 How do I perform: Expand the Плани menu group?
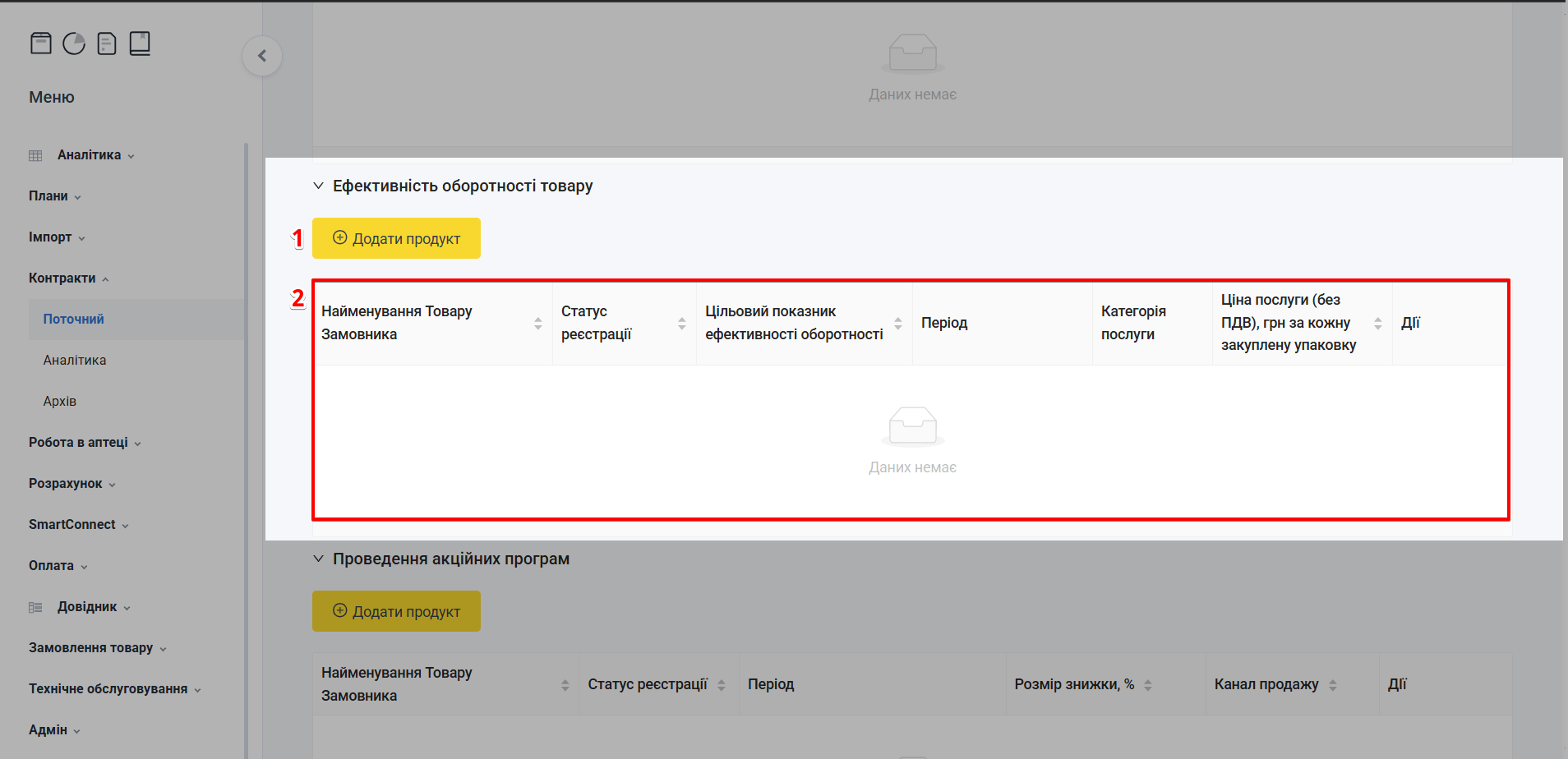point(54,196)
